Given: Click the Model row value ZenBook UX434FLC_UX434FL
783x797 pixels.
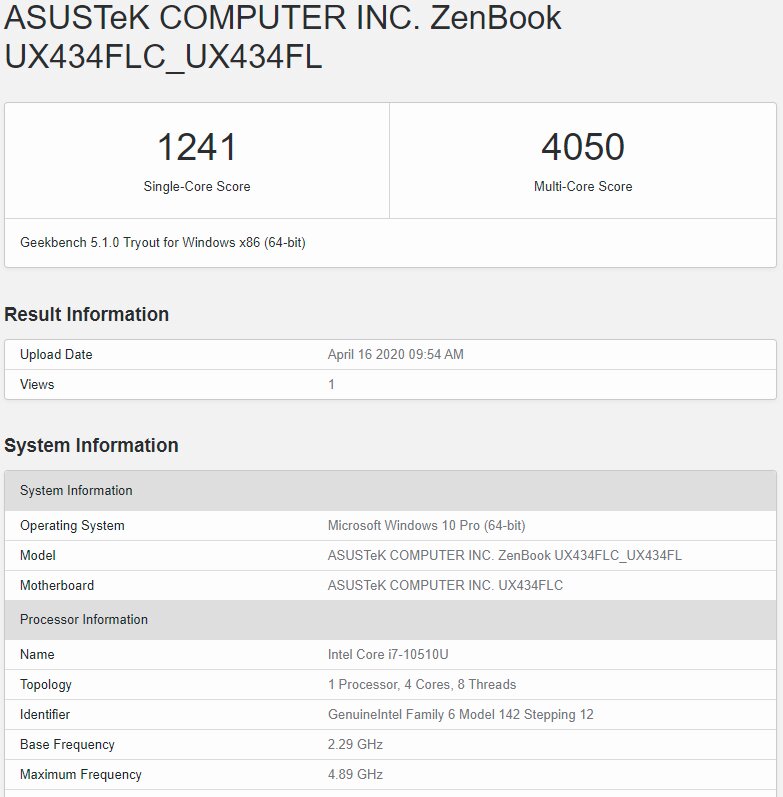Looking at the screenshot, I should (504, 556).
